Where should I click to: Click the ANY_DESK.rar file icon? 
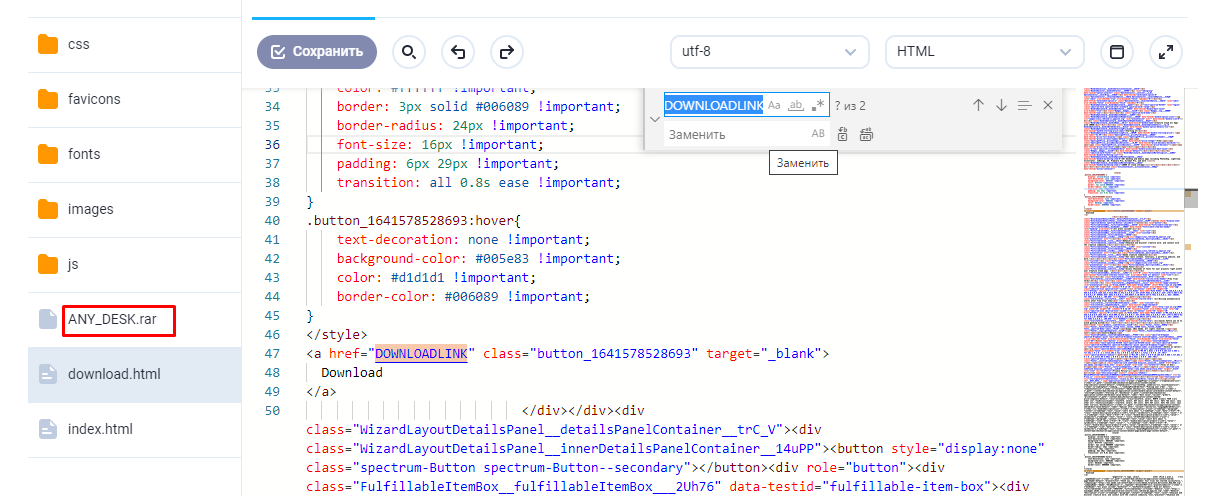point(48,319)
